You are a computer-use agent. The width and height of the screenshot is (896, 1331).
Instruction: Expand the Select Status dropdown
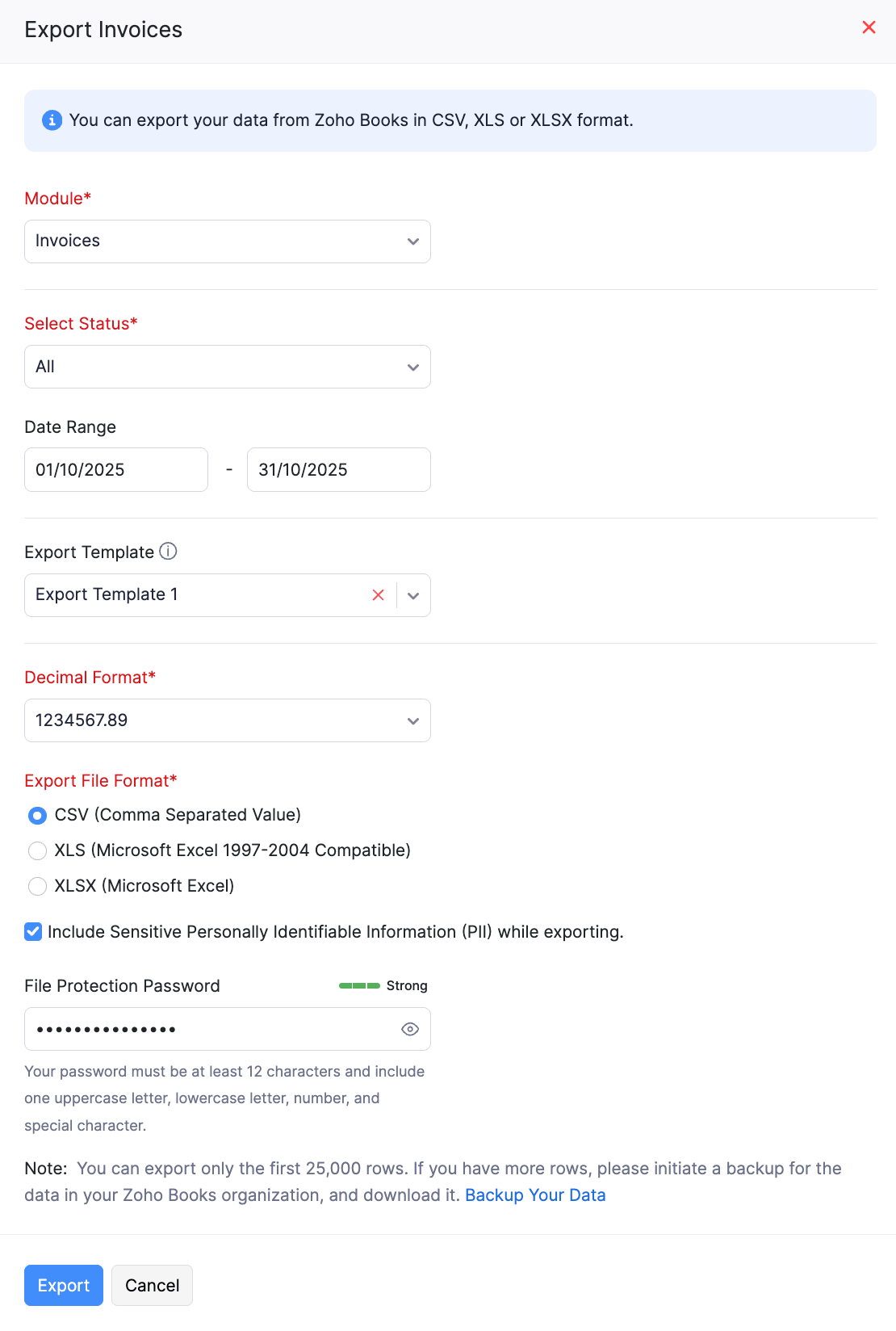tap(227, 367)
